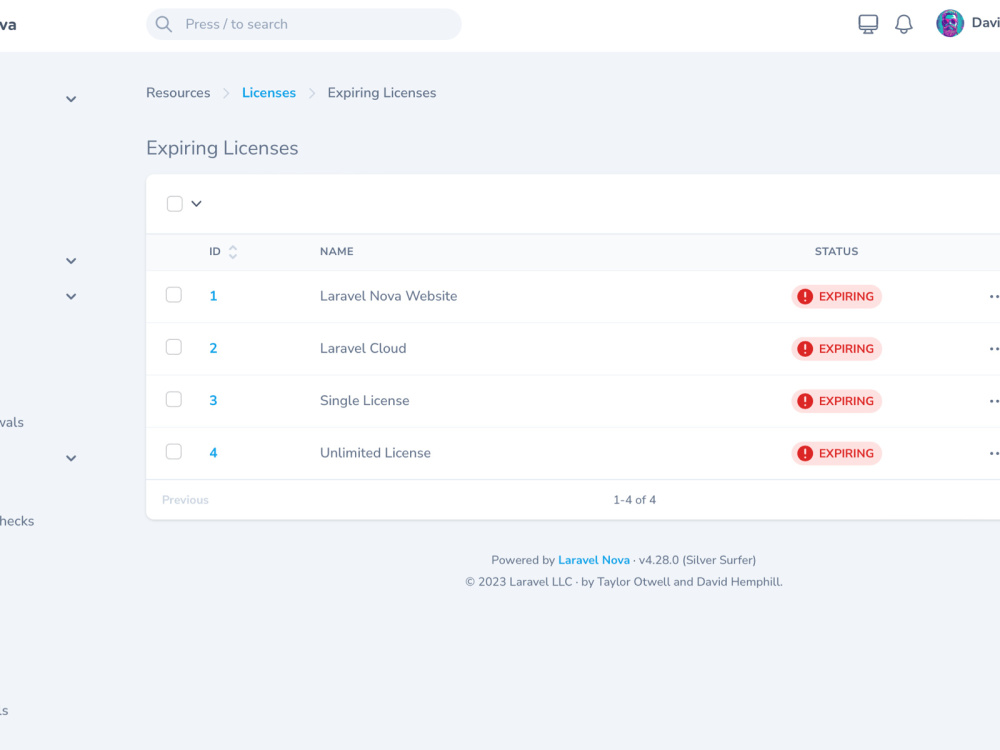This screenshot has width=1000, height=750.
Task: Open the user avatar menu
Action: pyautogui.click(x=950, y=24)
